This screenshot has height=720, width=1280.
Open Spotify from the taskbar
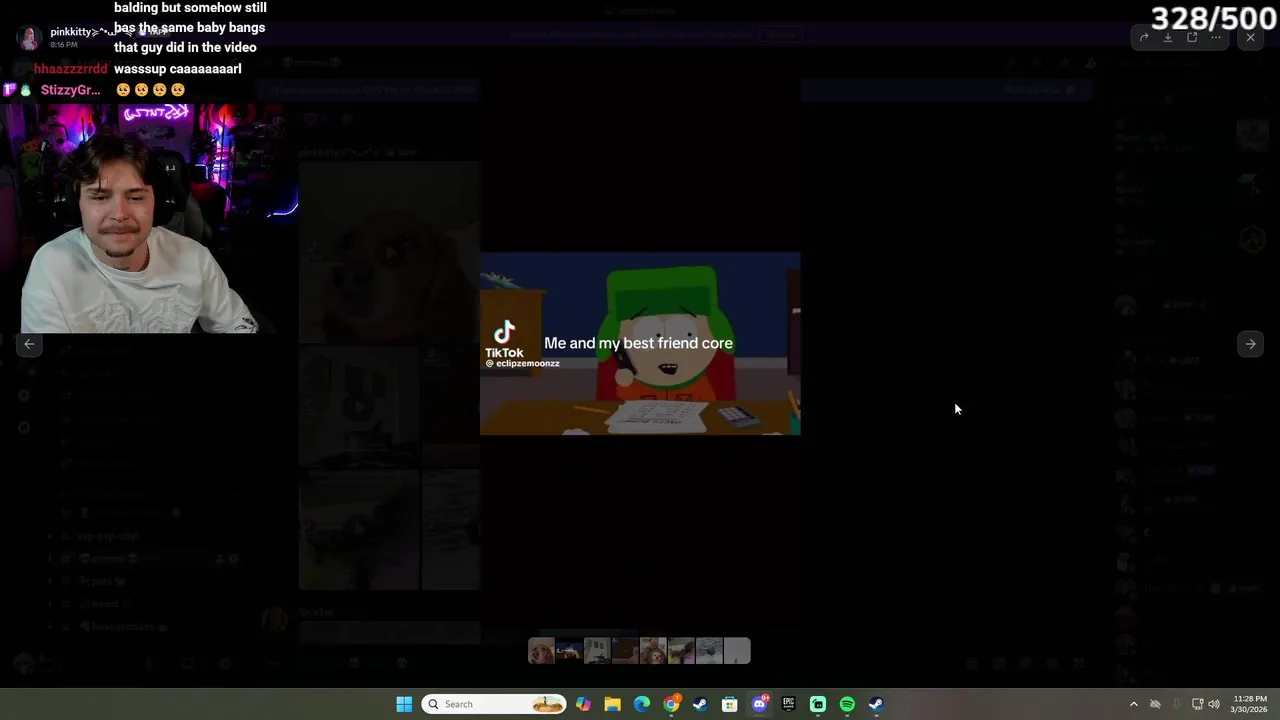point(847,704)
